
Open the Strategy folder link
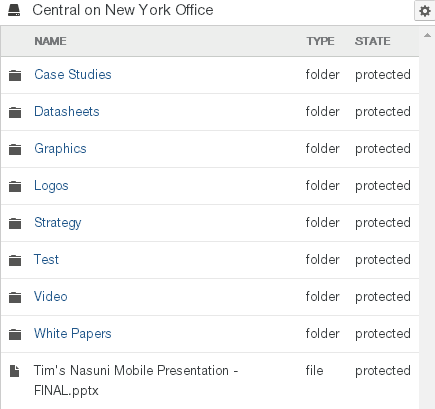pos(58,223)
